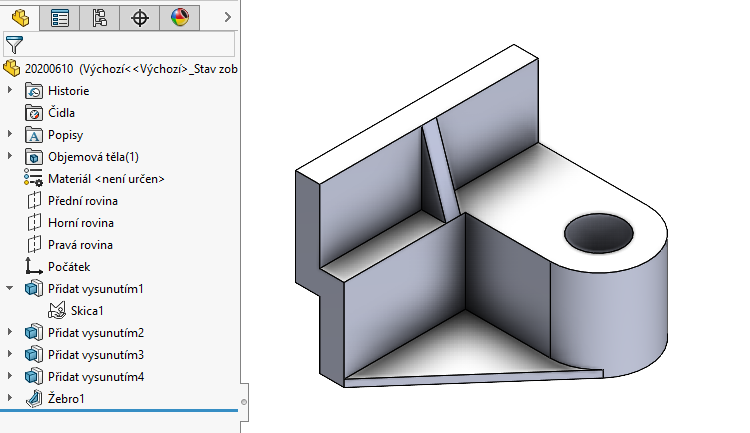Select Přidat vysunutím4 label
The height and width of the screenshot is (433, 750).
[96, 377]
